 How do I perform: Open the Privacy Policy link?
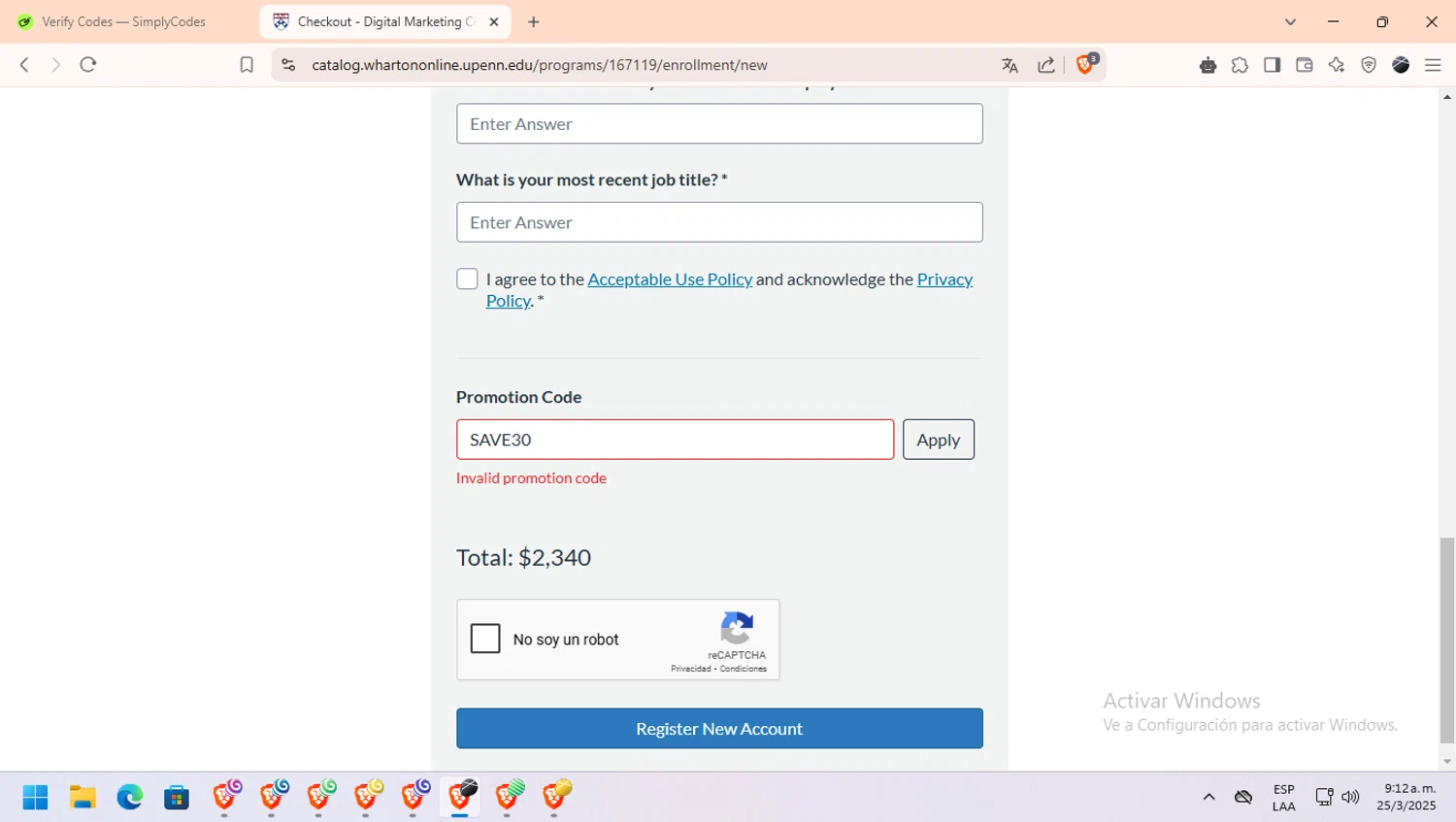click(x=944, y=279)
